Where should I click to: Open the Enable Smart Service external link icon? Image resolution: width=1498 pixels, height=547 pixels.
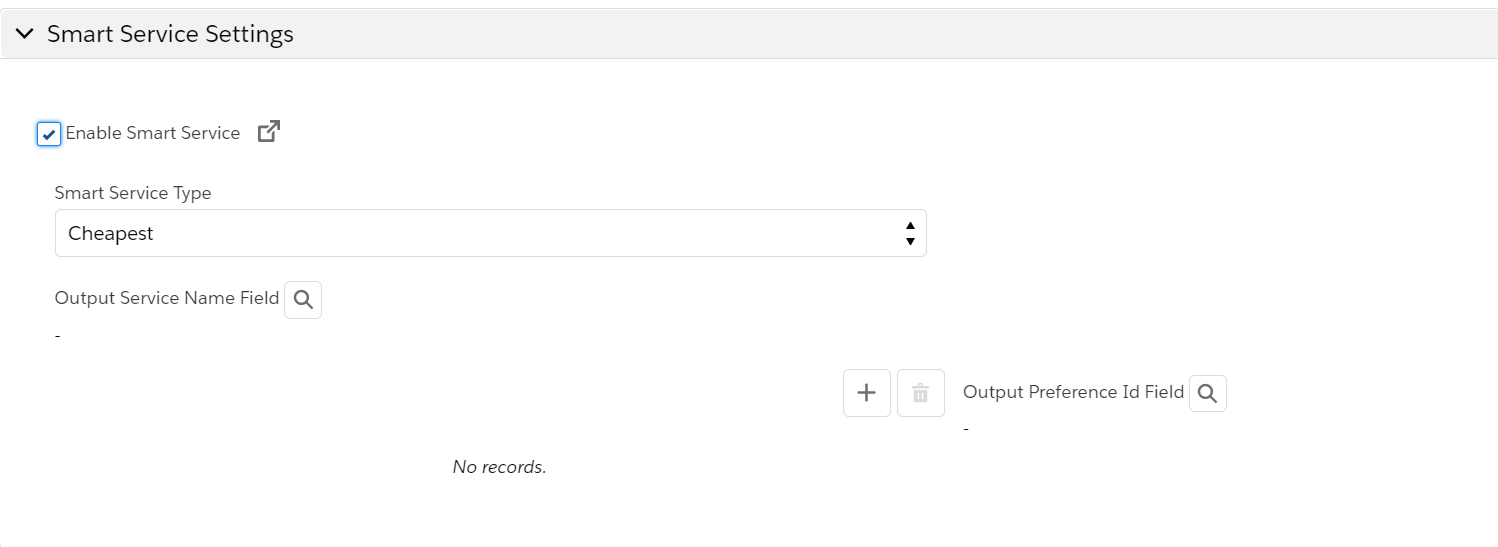click(x=269, y=132)
